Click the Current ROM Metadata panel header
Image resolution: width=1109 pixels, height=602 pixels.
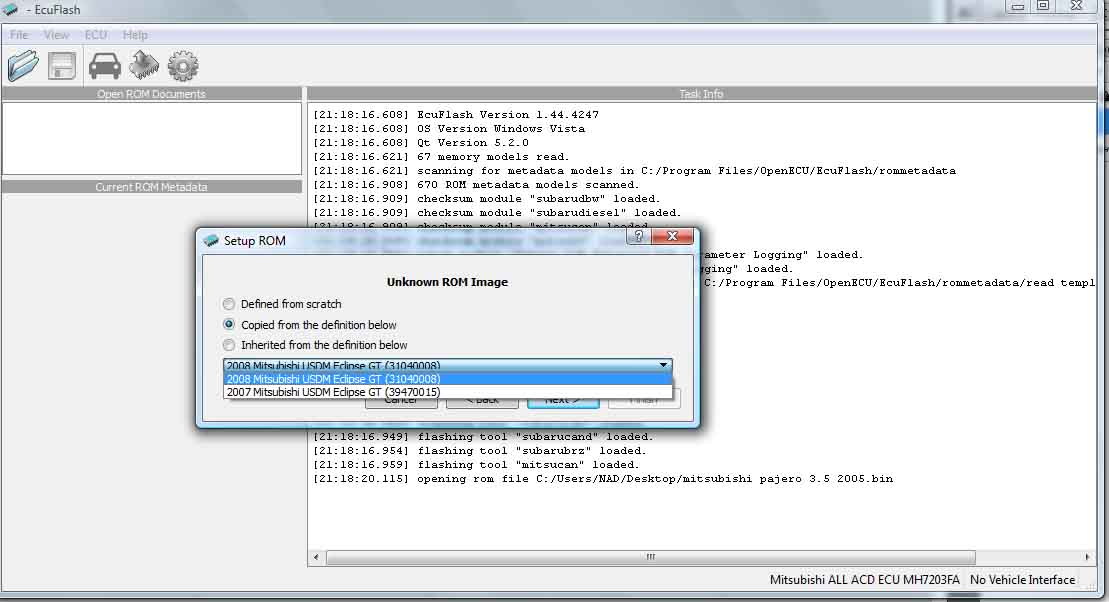tap(151, 187)
